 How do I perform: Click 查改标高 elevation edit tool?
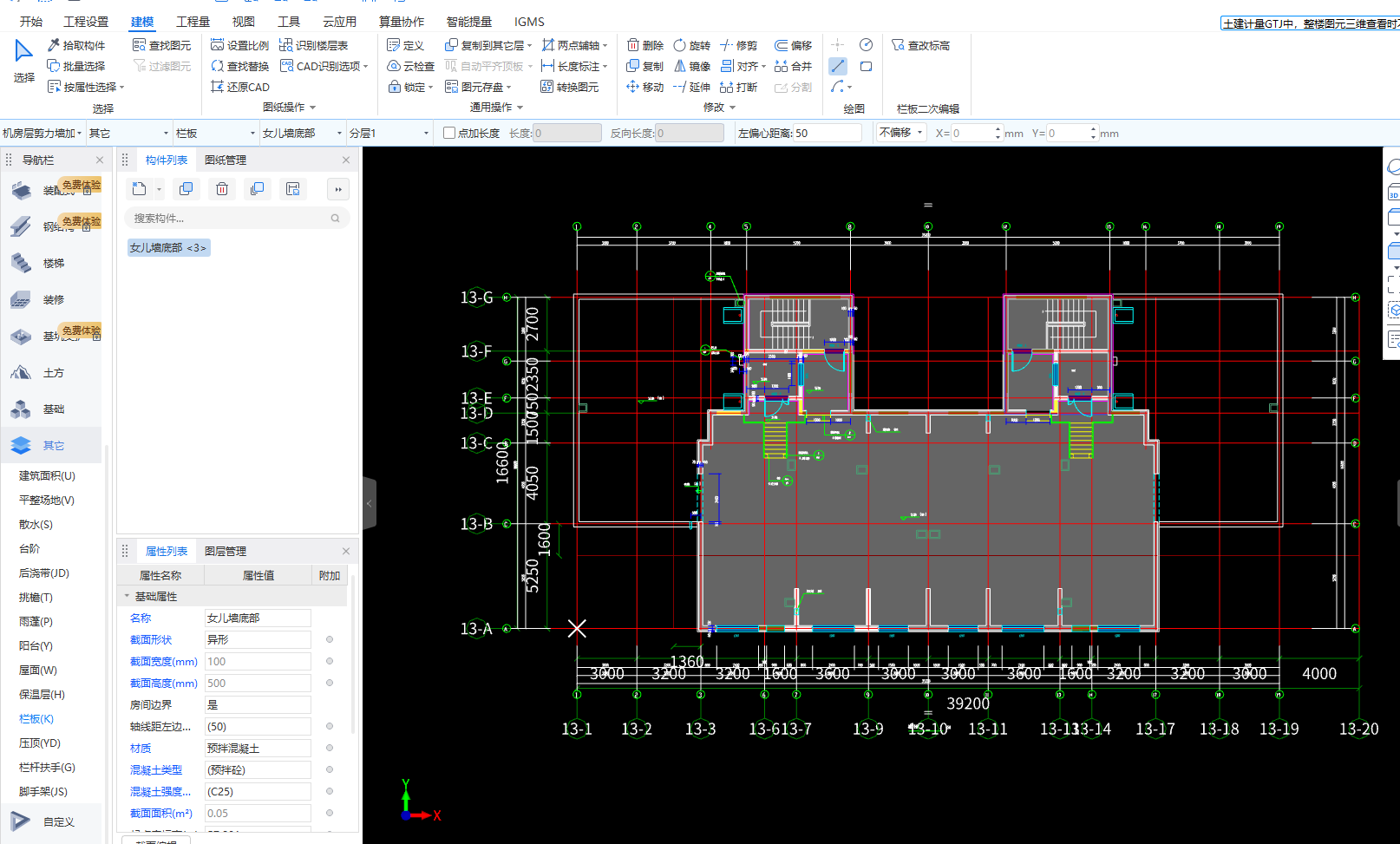920,45
